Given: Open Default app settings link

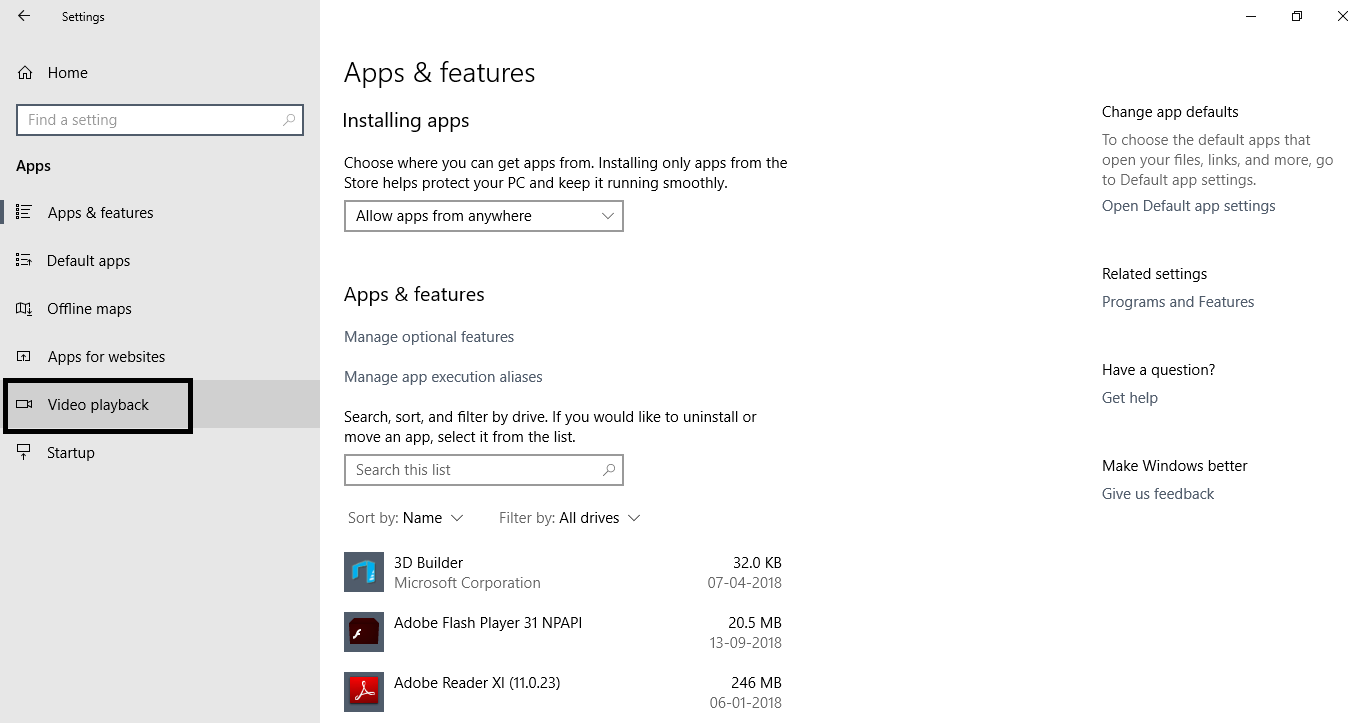Looking at the screenshot, I should pyautogui.click(x=1189, y=206).
